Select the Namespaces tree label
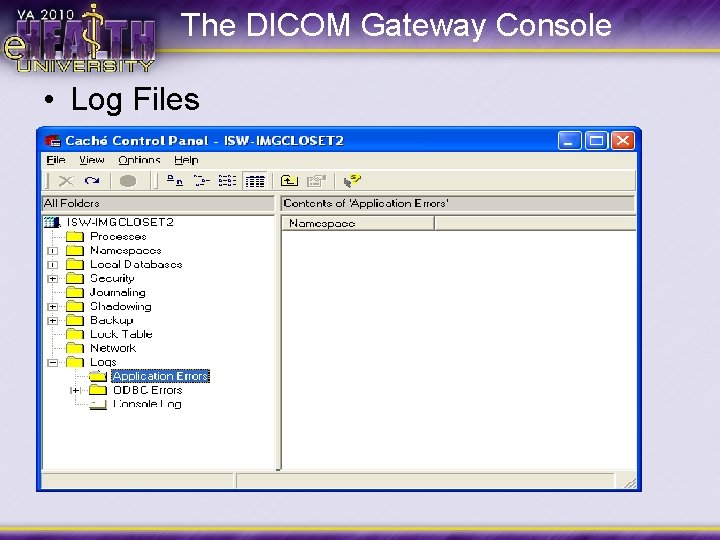The width and height of the screenshot is (720, 540). pyautogui.click(x=125, y=251)
